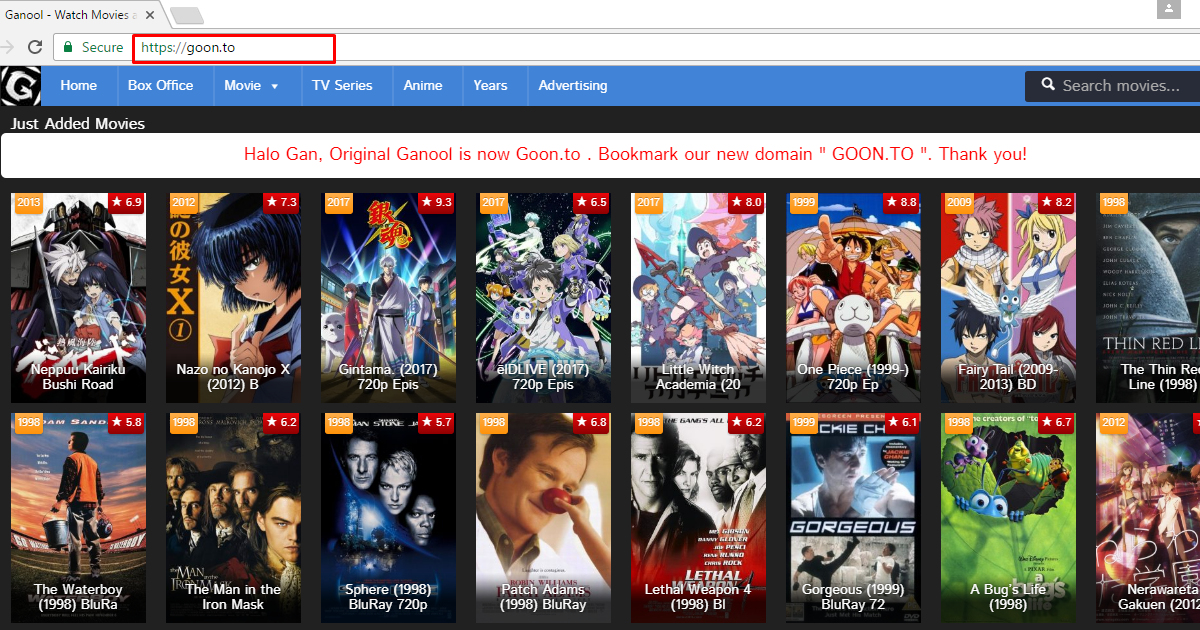This screenshot has width=1200, height=630.
Task: Open Sphere (1998) BluRay poster
Action: [x=388, y=518]
